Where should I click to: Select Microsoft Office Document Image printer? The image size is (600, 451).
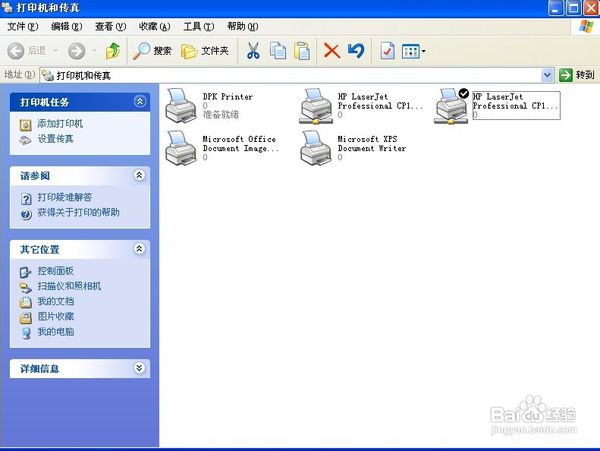point(181,148)
